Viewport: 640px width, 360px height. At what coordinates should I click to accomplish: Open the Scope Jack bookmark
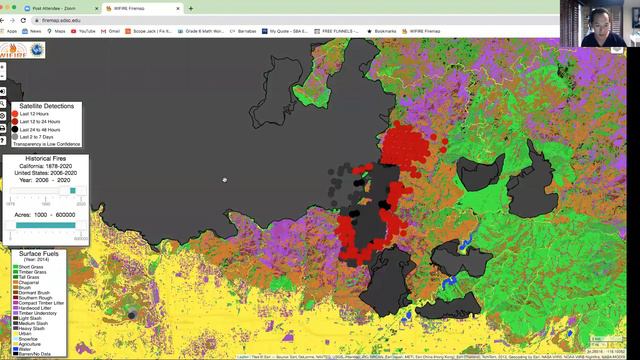pyautogui.click(x=149, y=31)
